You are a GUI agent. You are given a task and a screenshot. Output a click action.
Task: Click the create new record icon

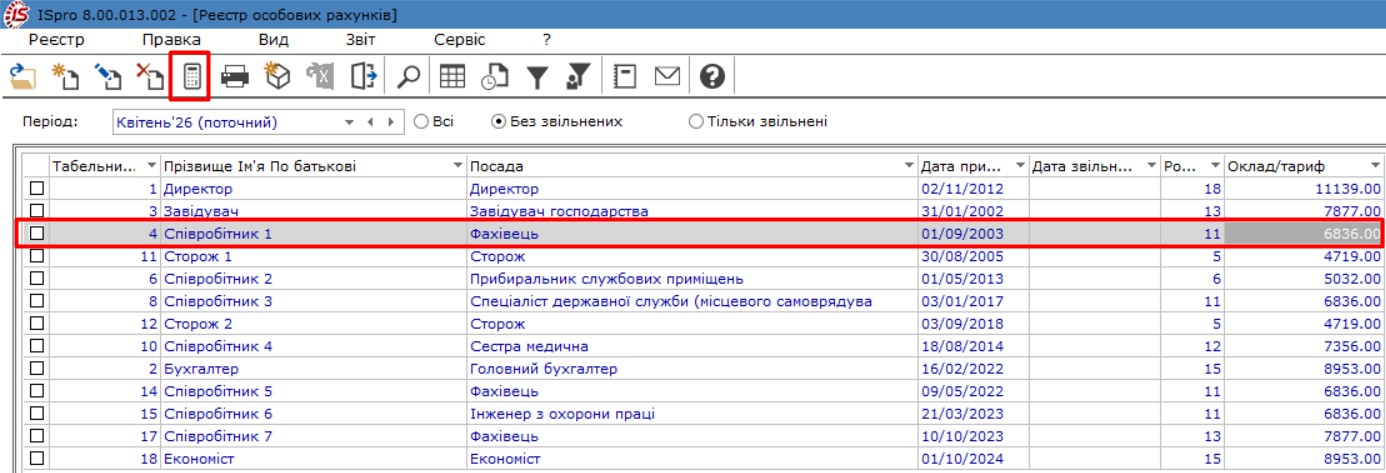(65, 77)
